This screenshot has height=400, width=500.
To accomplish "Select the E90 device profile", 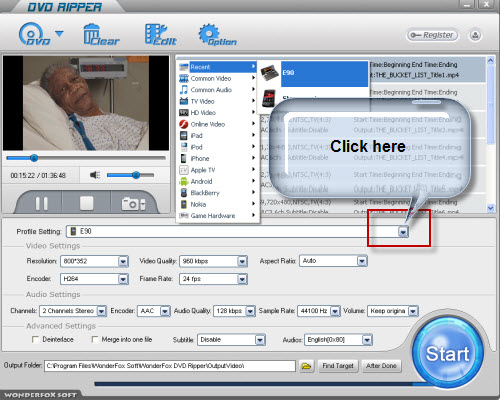I will coord(314,73).
